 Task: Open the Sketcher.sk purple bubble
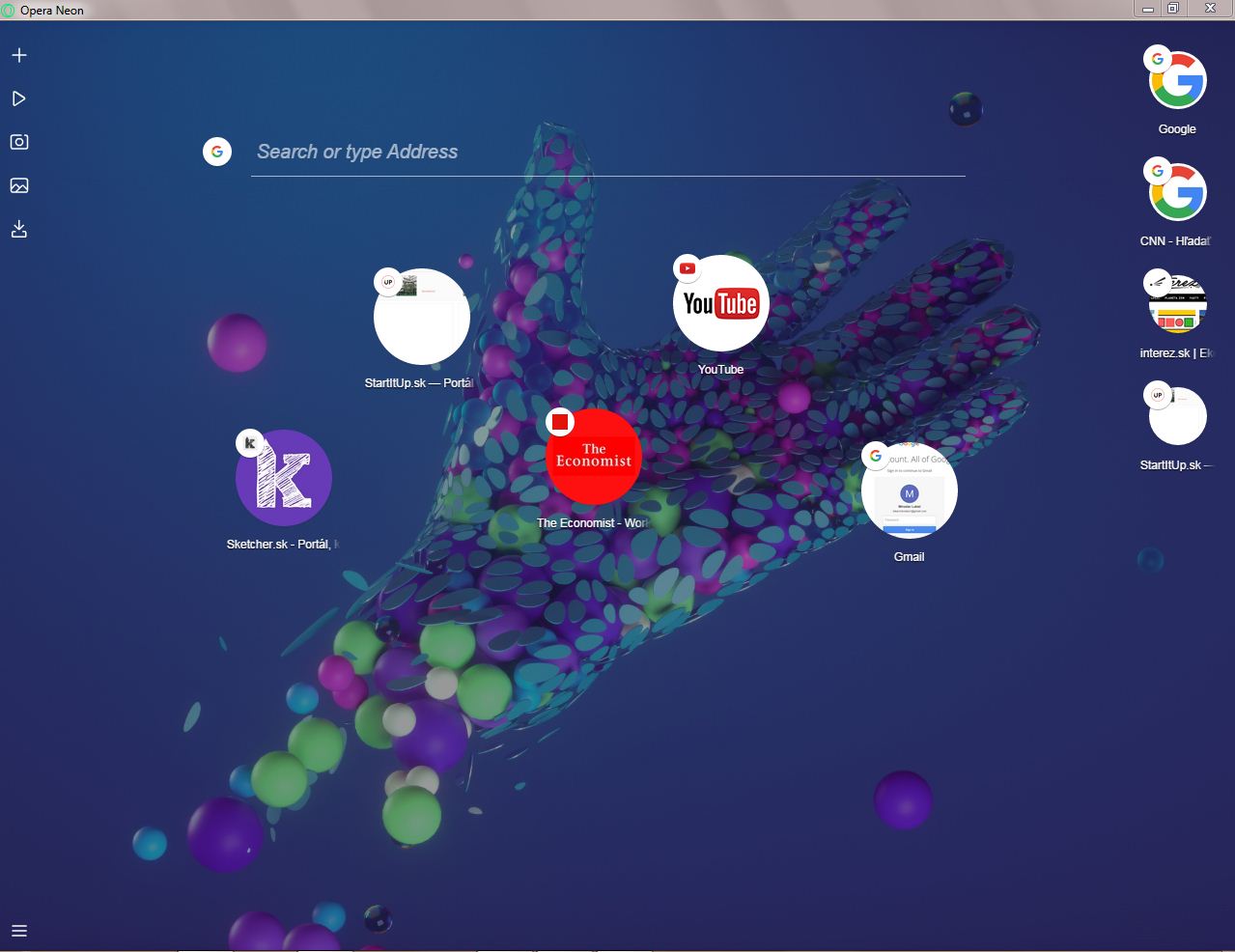coord(284,478)
